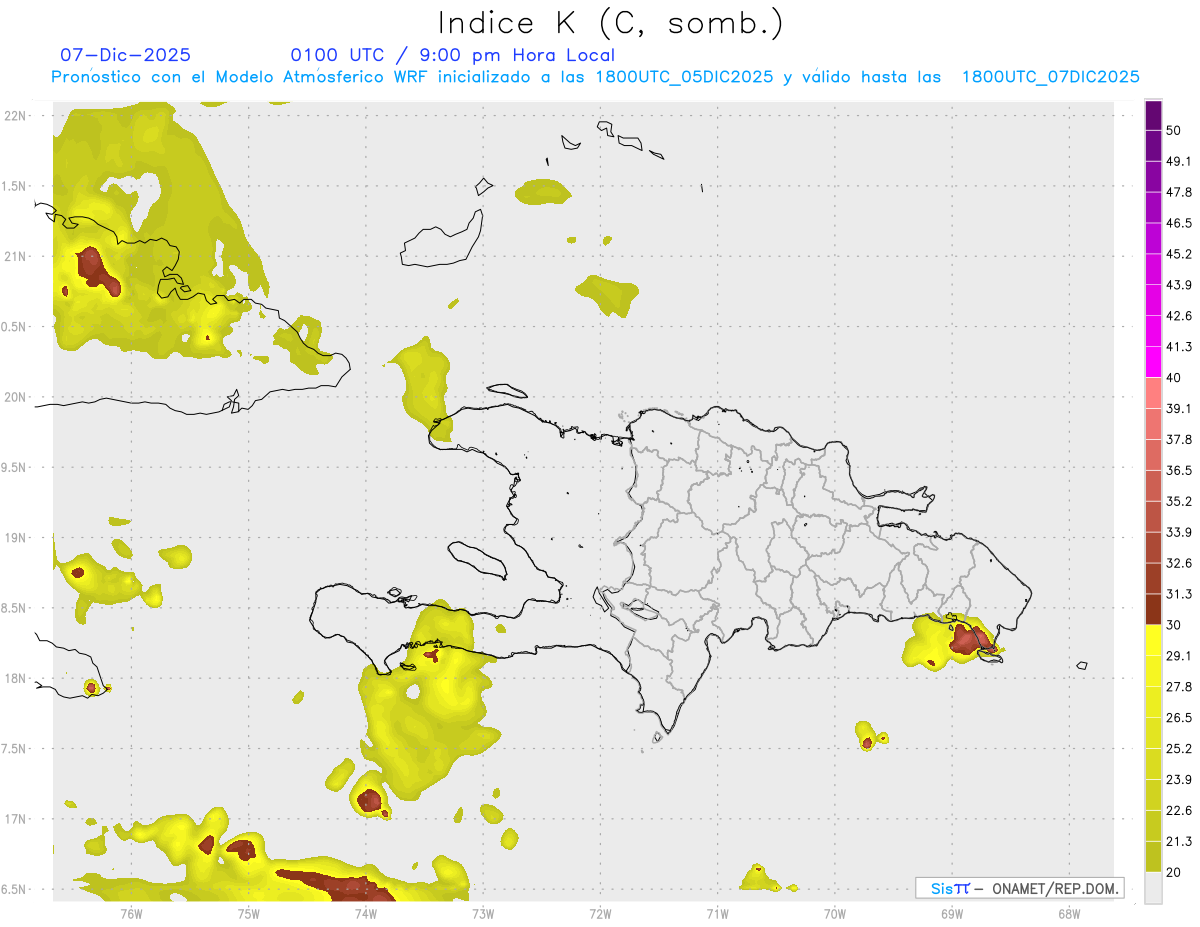Click the latitude label "20N"
Screen dimensions: 1200x927
point(16,397)
